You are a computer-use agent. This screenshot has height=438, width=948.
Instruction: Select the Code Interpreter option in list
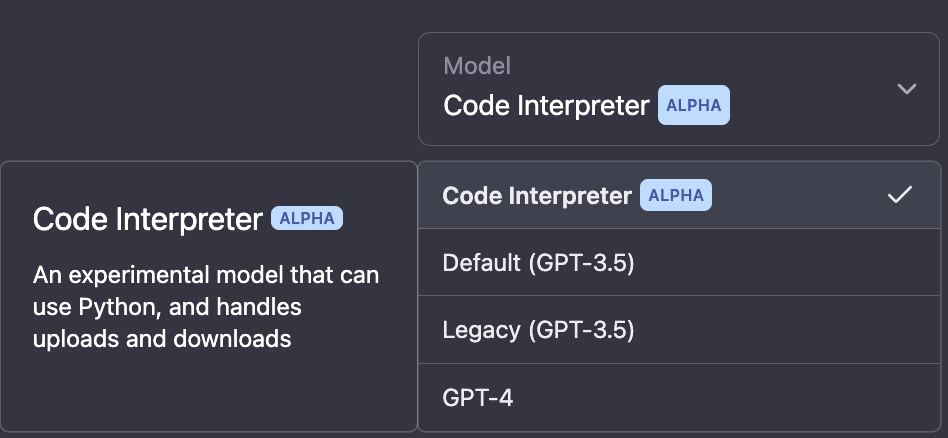(537, 196)
